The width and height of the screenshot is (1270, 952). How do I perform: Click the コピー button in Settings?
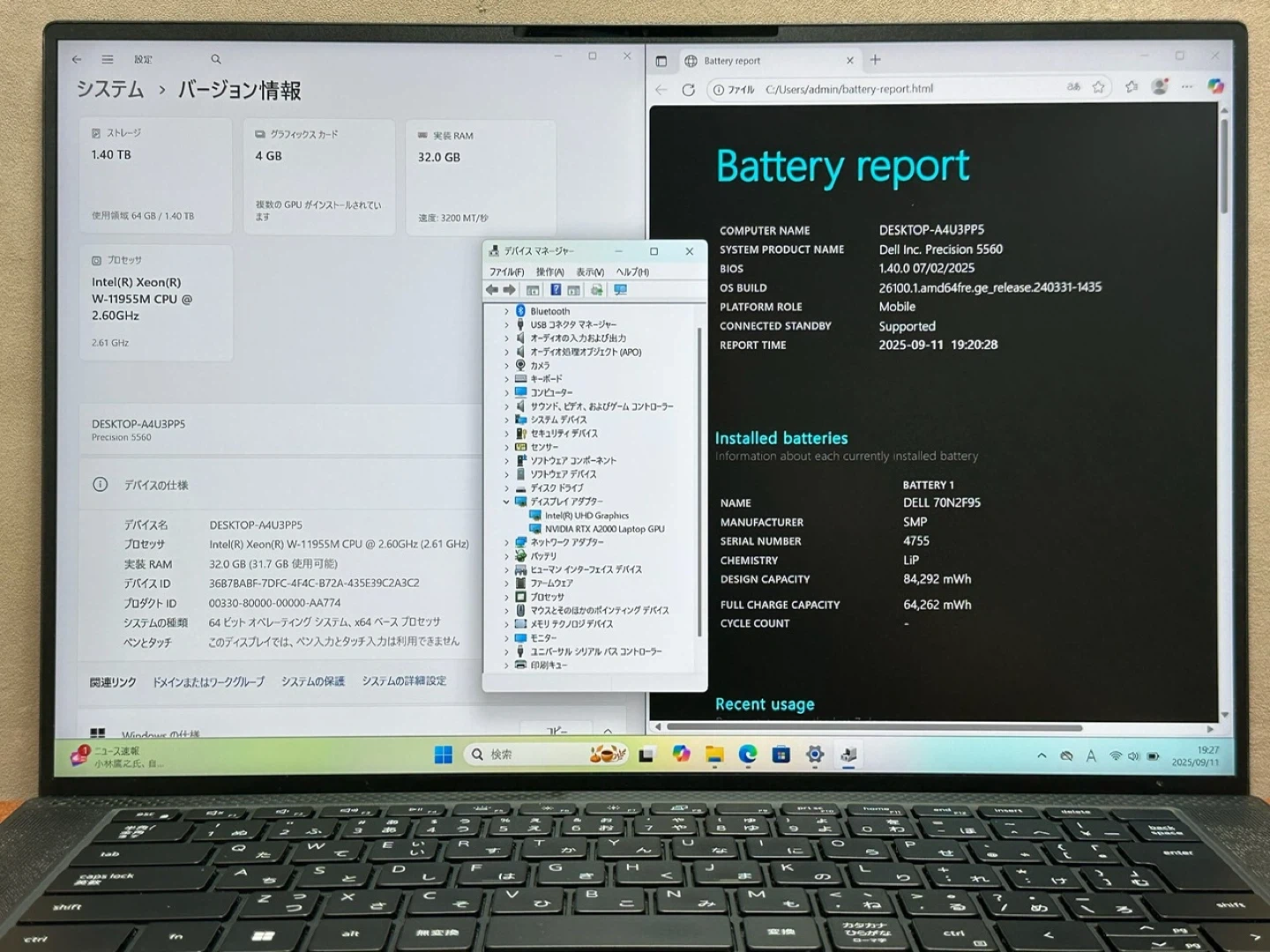[x=557, y=731]
